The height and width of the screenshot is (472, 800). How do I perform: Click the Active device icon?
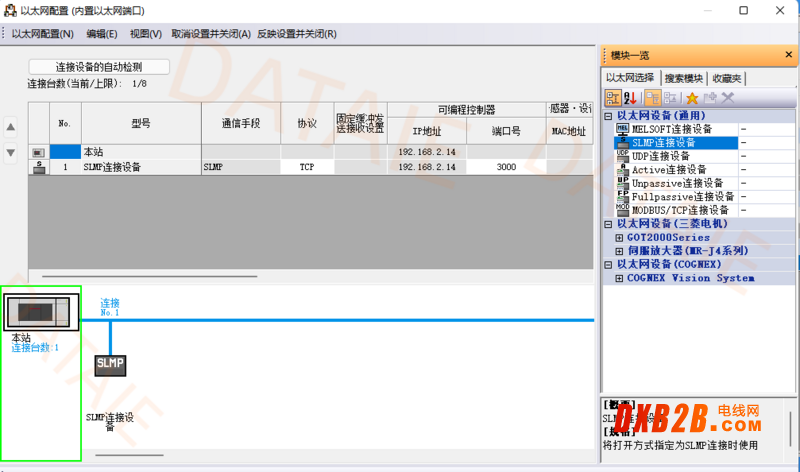[622, 170]
